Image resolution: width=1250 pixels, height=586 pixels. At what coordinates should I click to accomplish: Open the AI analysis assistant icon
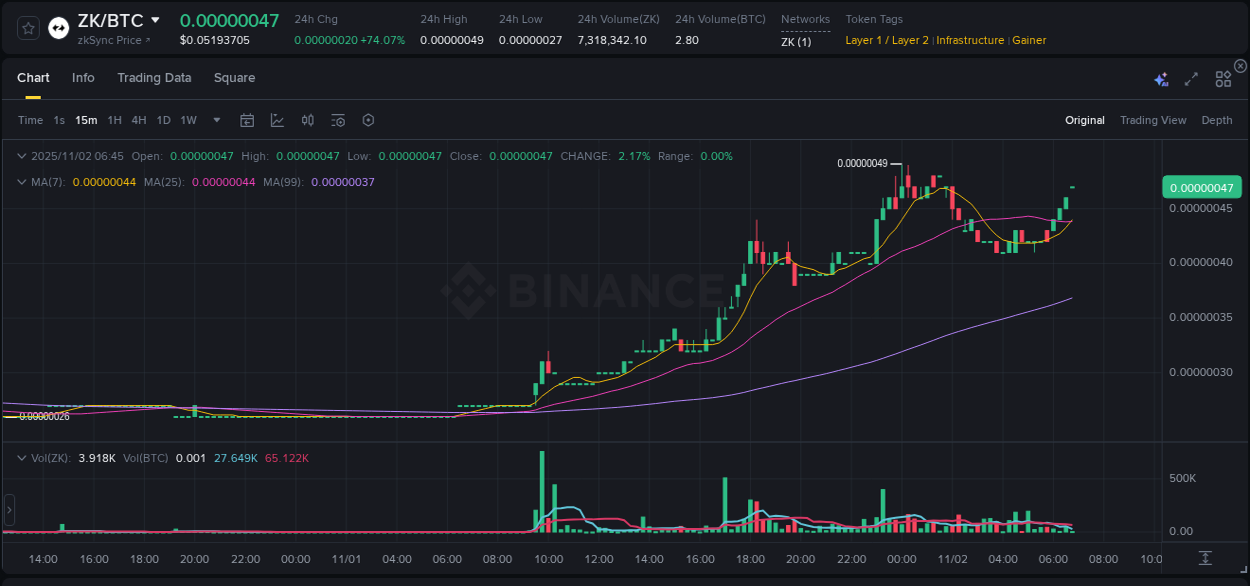(1161, 79)
